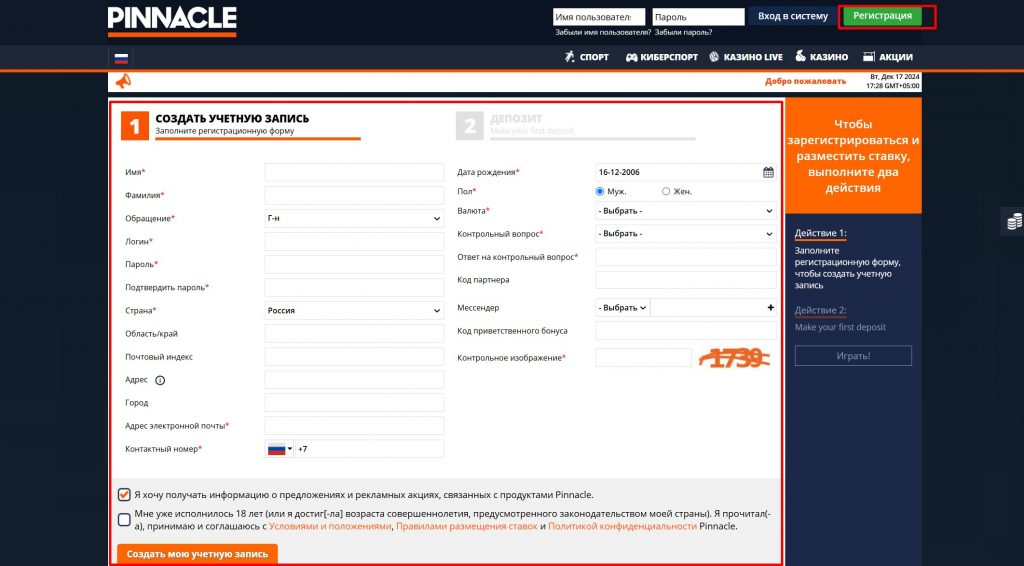Open the Валюта dropdown

pyautogui.click(x=686, y=211)
